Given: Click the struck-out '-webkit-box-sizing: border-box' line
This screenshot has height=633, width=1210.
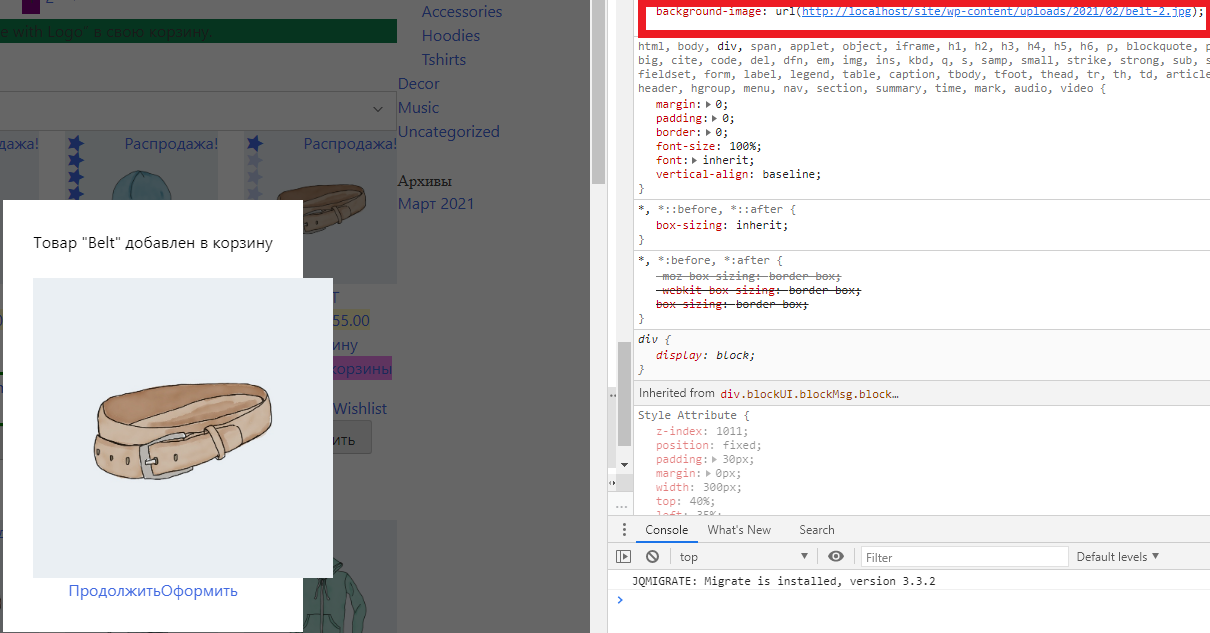Looking at the screenshot, I should (x=758, y=290).
